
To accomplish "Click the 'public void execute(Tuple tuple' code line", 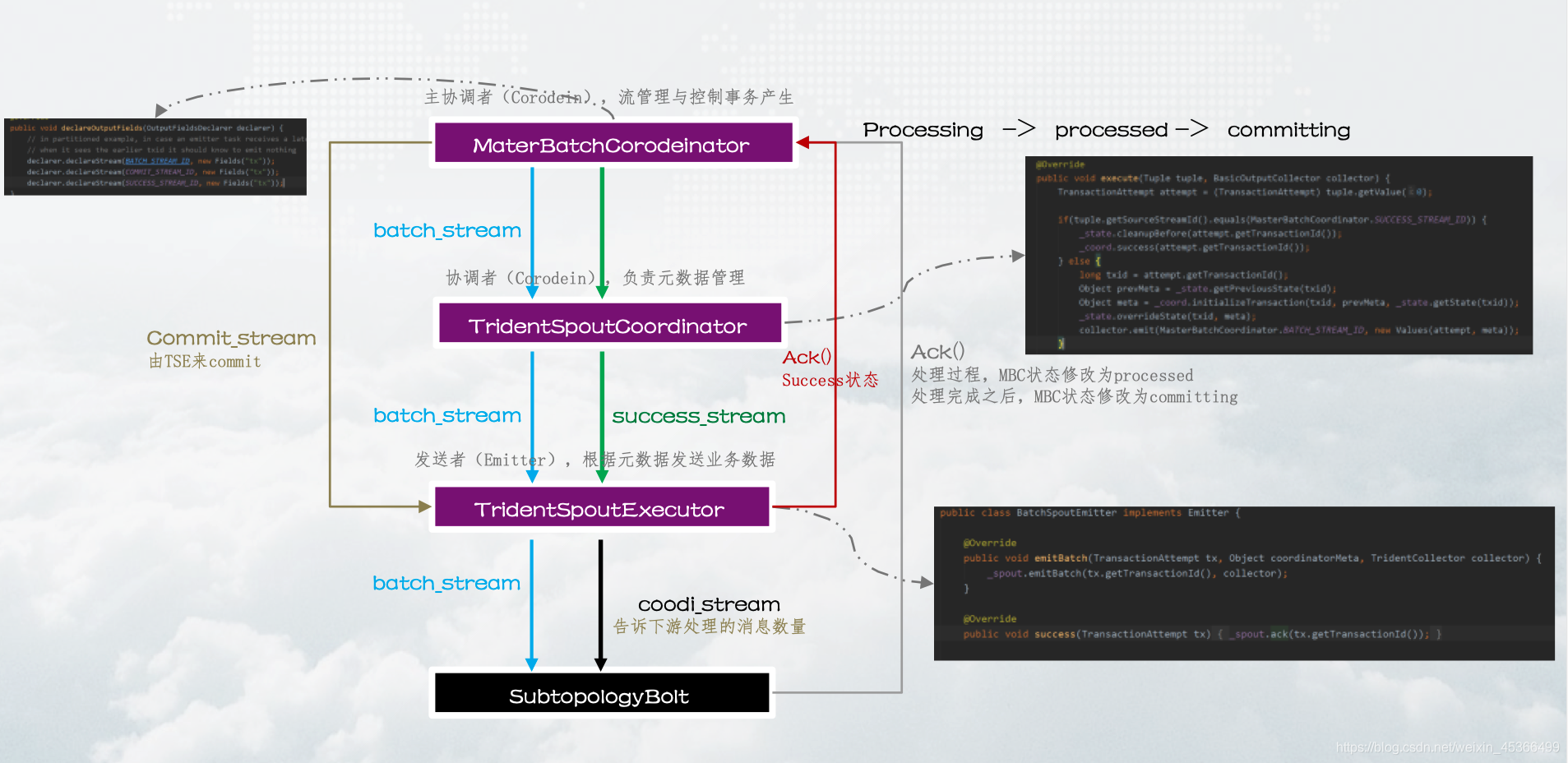I will [1213, 178].
